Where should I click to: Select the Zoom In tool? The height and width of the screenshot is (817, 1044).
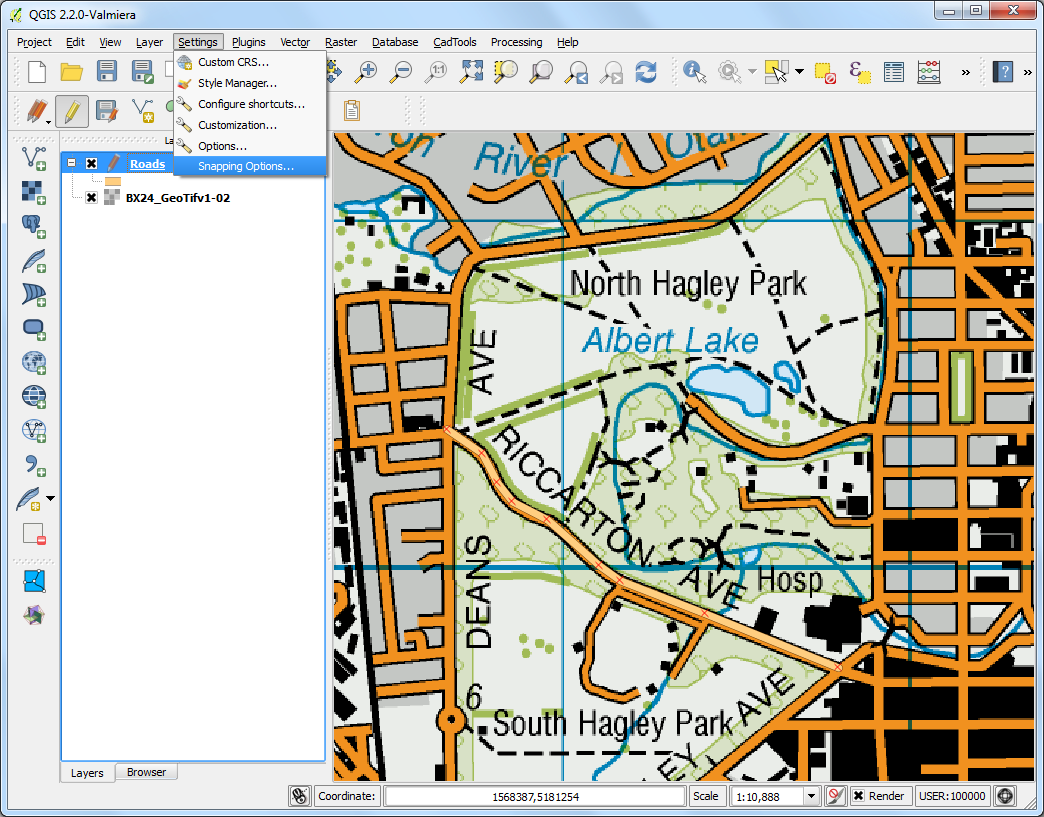click(366, 71)
